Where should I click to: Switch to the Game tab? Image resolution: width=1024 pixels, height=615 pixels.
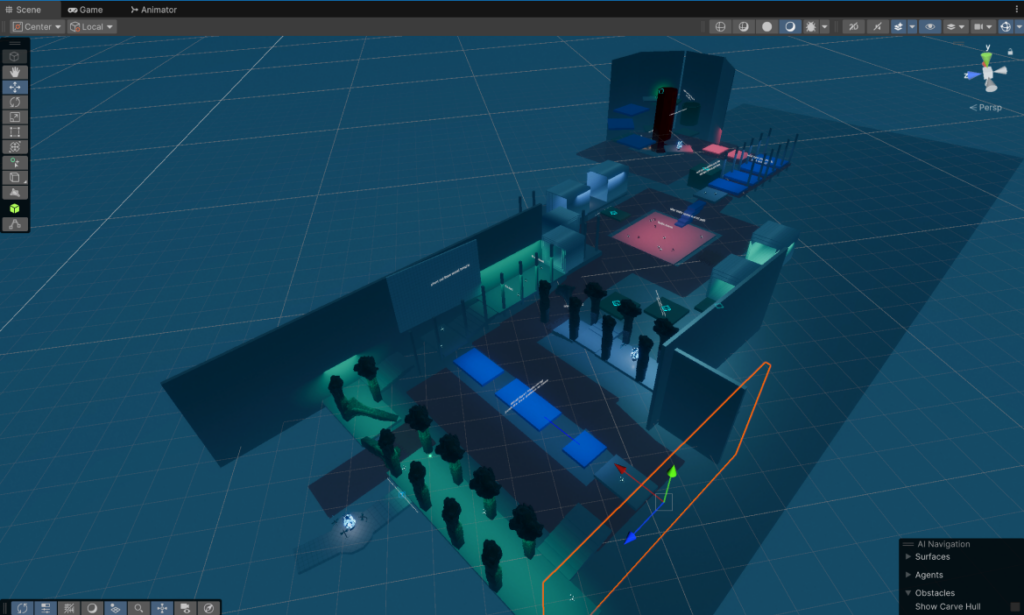click(x=86, y=9)
